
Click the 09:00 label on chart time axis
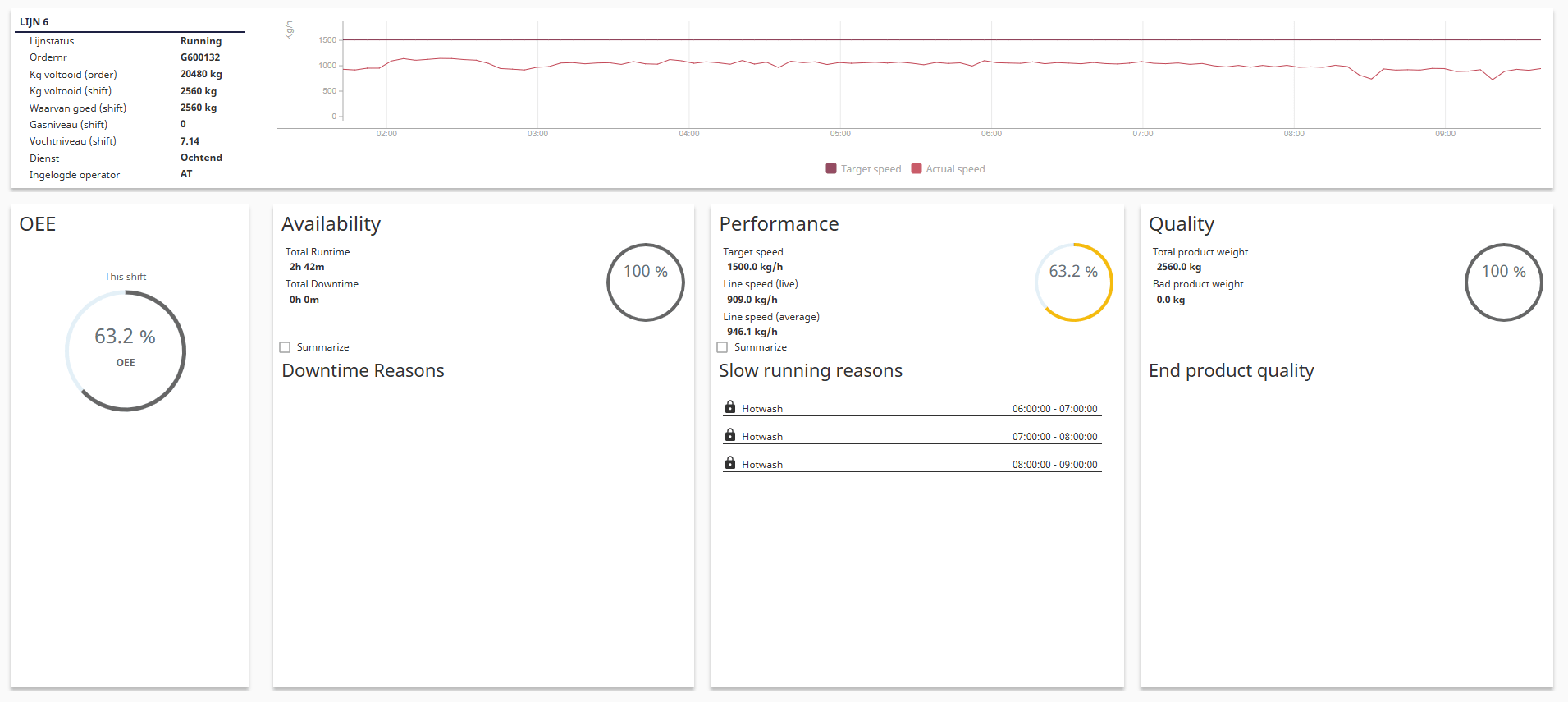(x=1445, y=134)
